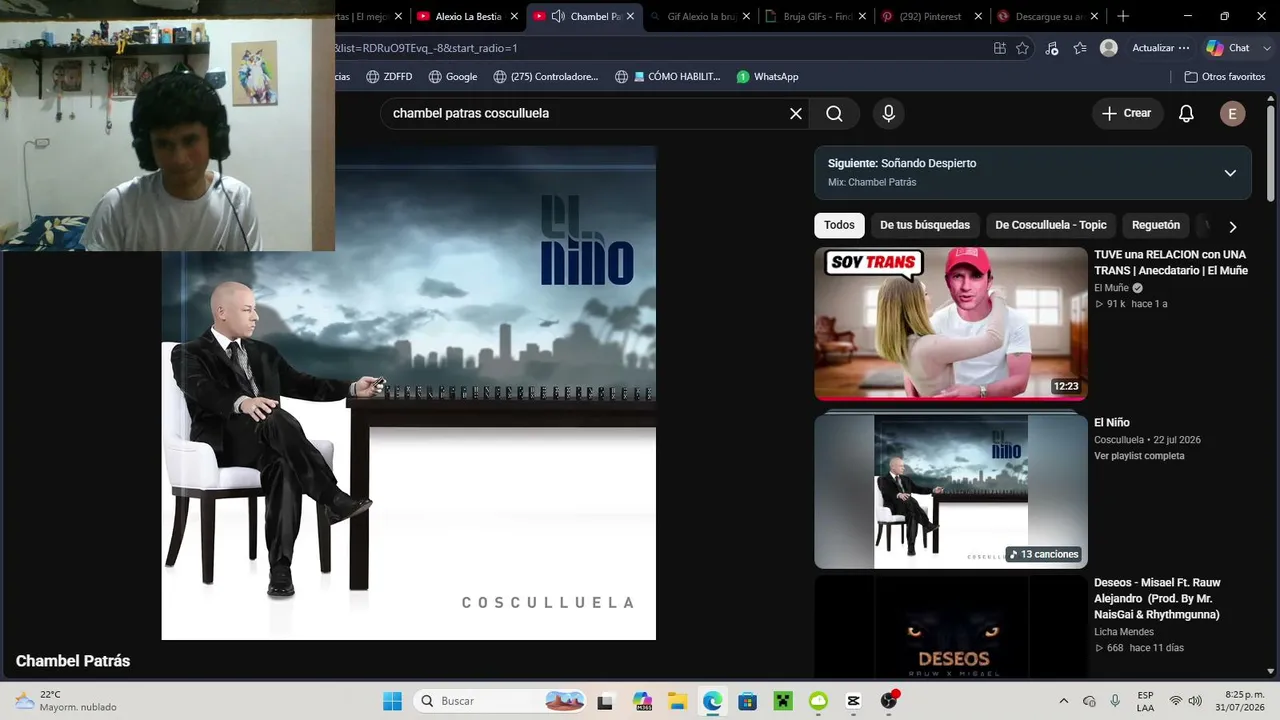Viewport: 1280px width, 720px height.
Task: Open the weather widget showing 22°C
Action: (x=66, y=701)
